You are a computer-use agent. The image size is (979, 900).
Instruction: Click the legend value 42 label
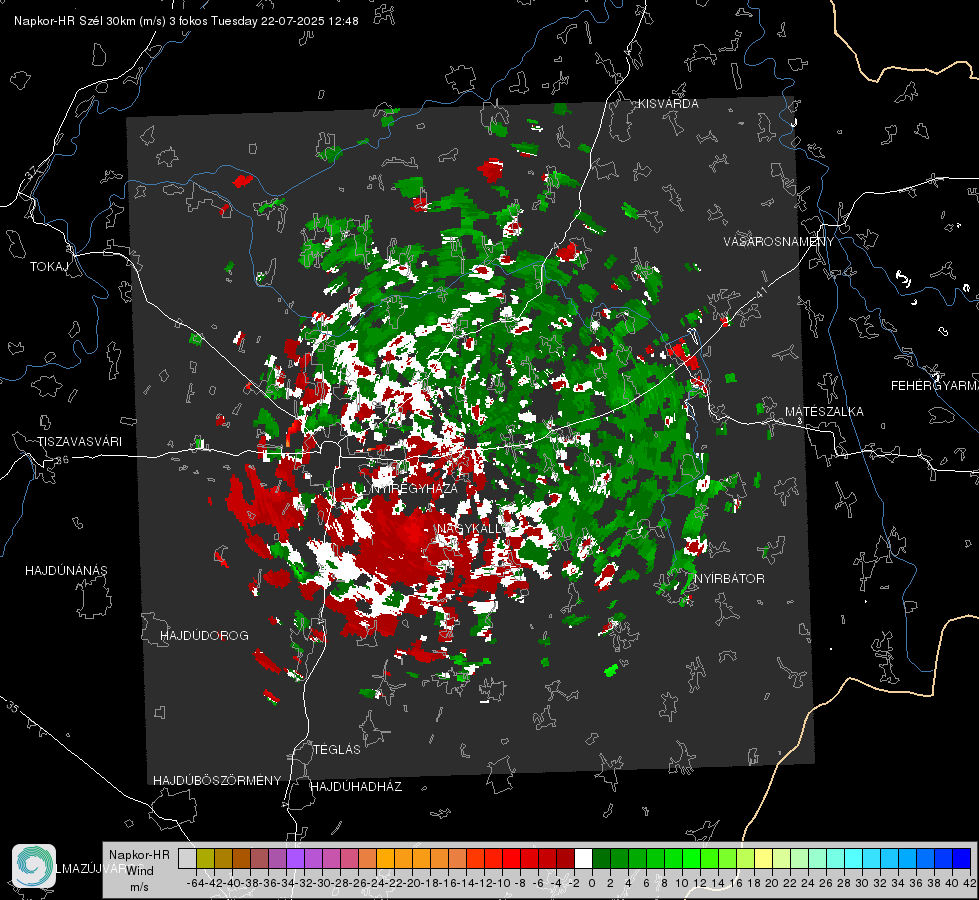click(970, 883)
